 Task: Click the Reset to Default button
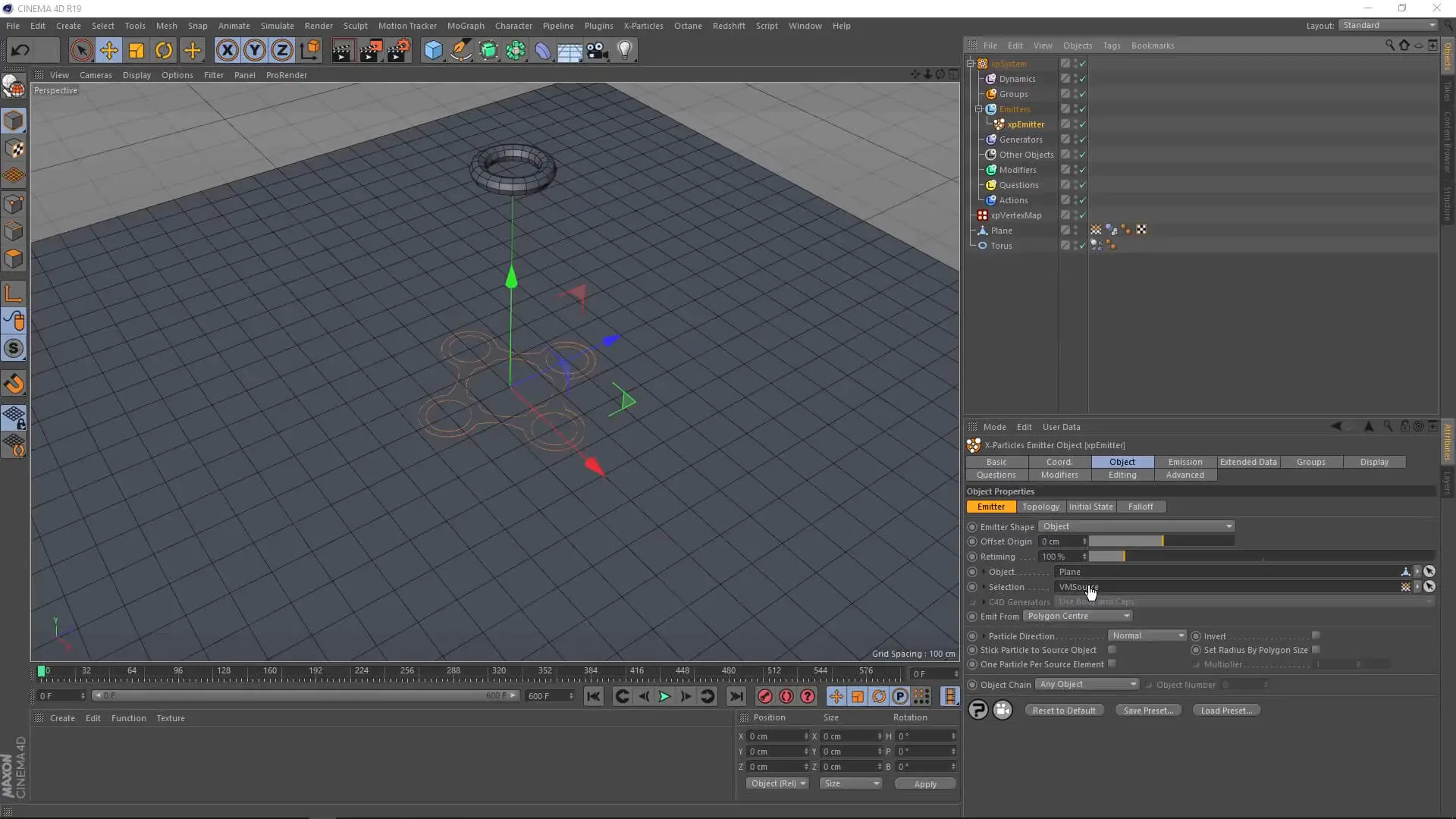(1064, 711)
